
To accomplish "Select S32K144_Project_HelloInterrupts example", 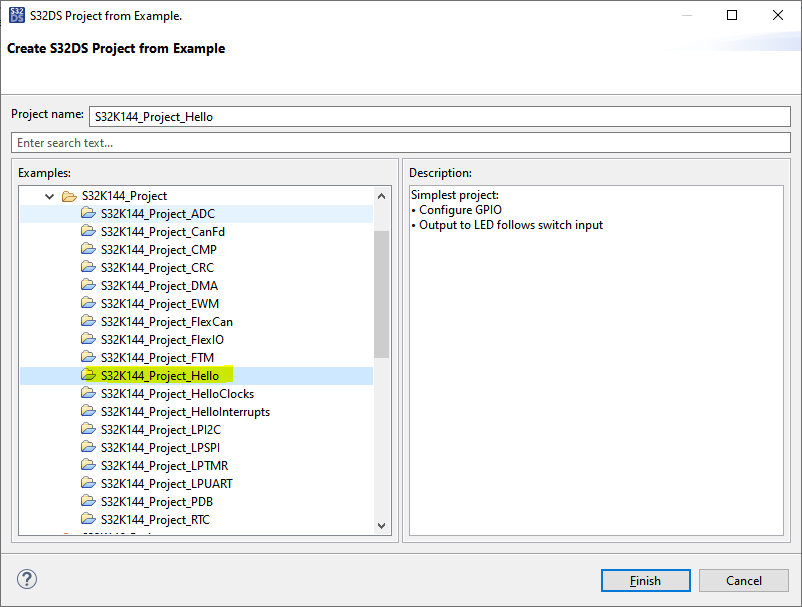I will click(x=185, y=412).
